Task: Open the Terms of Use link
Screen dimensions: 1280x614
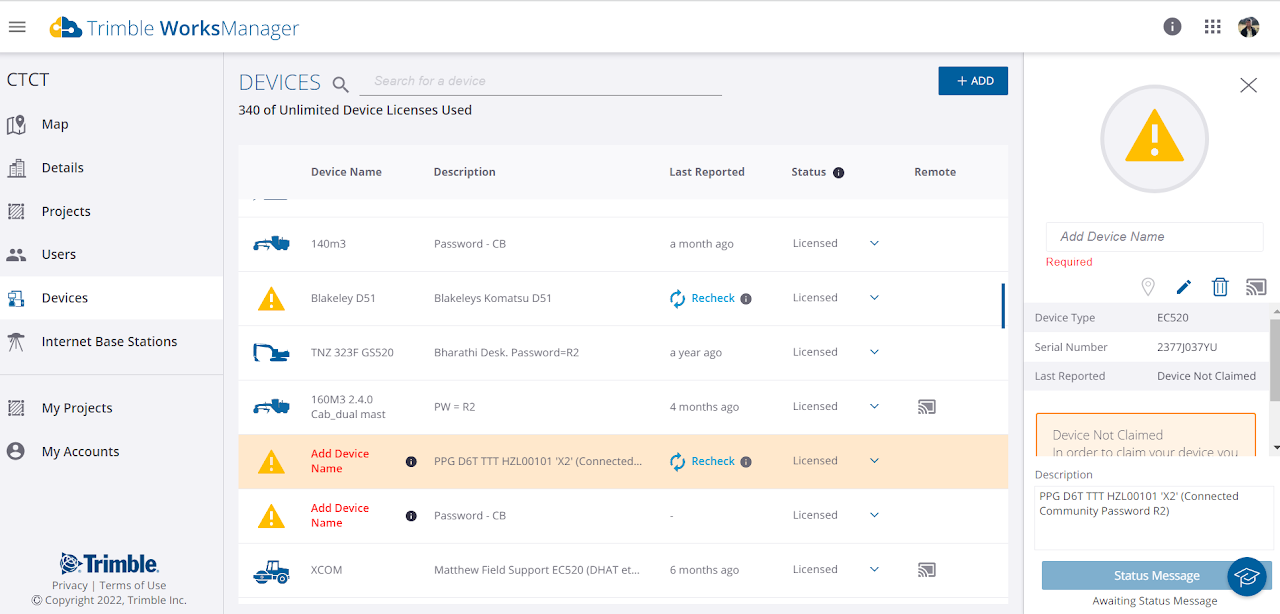Action: click(133, 586)
